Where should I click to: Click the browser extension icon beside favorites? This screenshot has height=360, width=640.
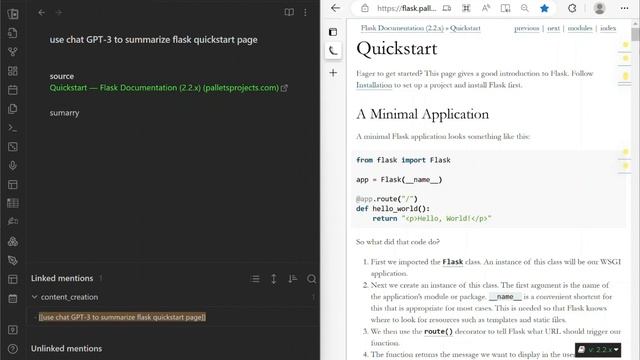[x=572, y=8]
